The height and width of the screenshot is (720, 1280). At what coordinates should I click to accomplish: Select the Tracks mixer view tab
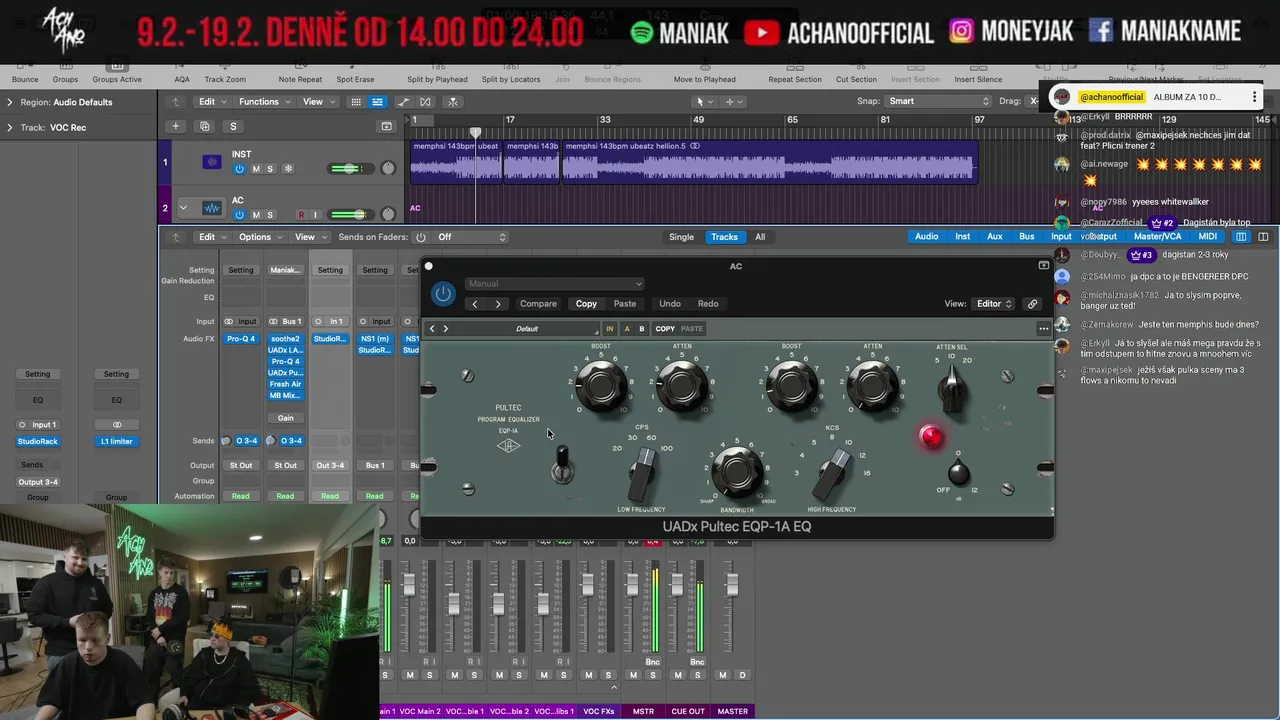(724, 237)
